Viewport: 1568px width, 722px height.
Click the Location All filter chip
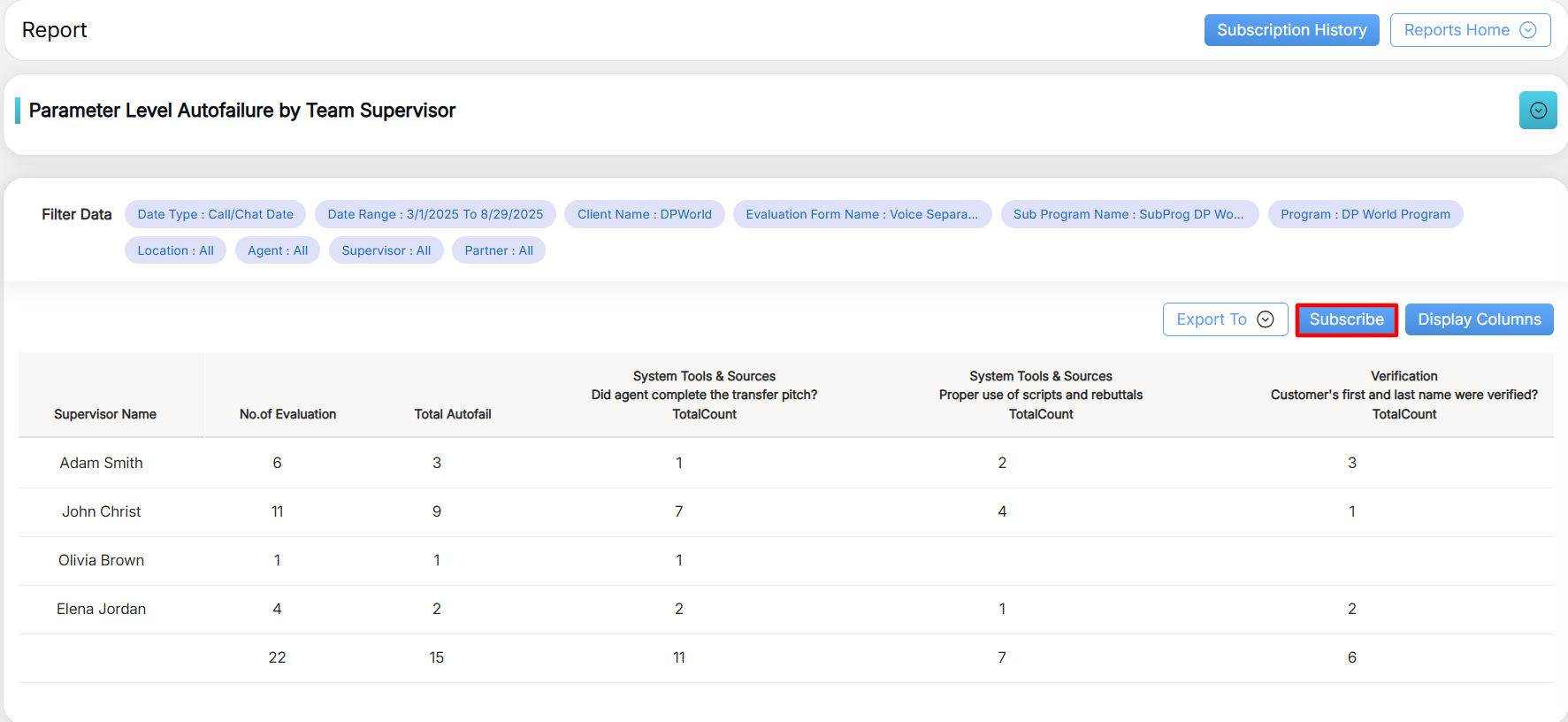pyautogui.click(x=175, y=250)
